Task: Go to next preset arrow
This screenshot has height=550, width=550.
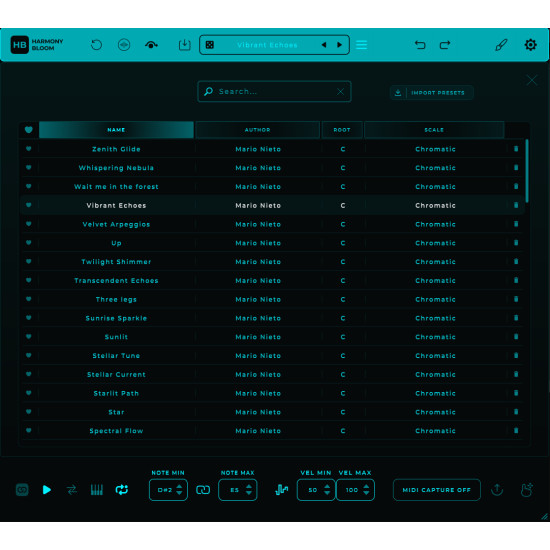Action: point(339,45)
